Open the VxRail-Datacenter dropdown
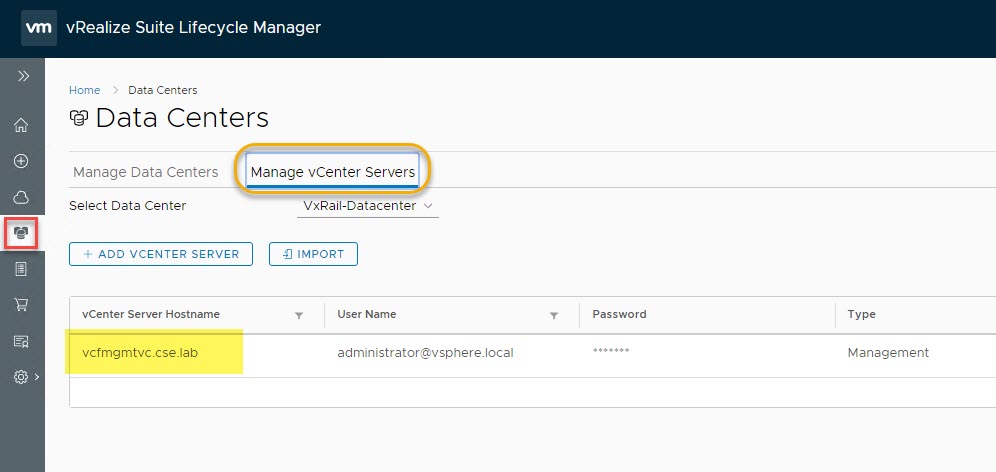The image size is (996, 472). point(368,206)
